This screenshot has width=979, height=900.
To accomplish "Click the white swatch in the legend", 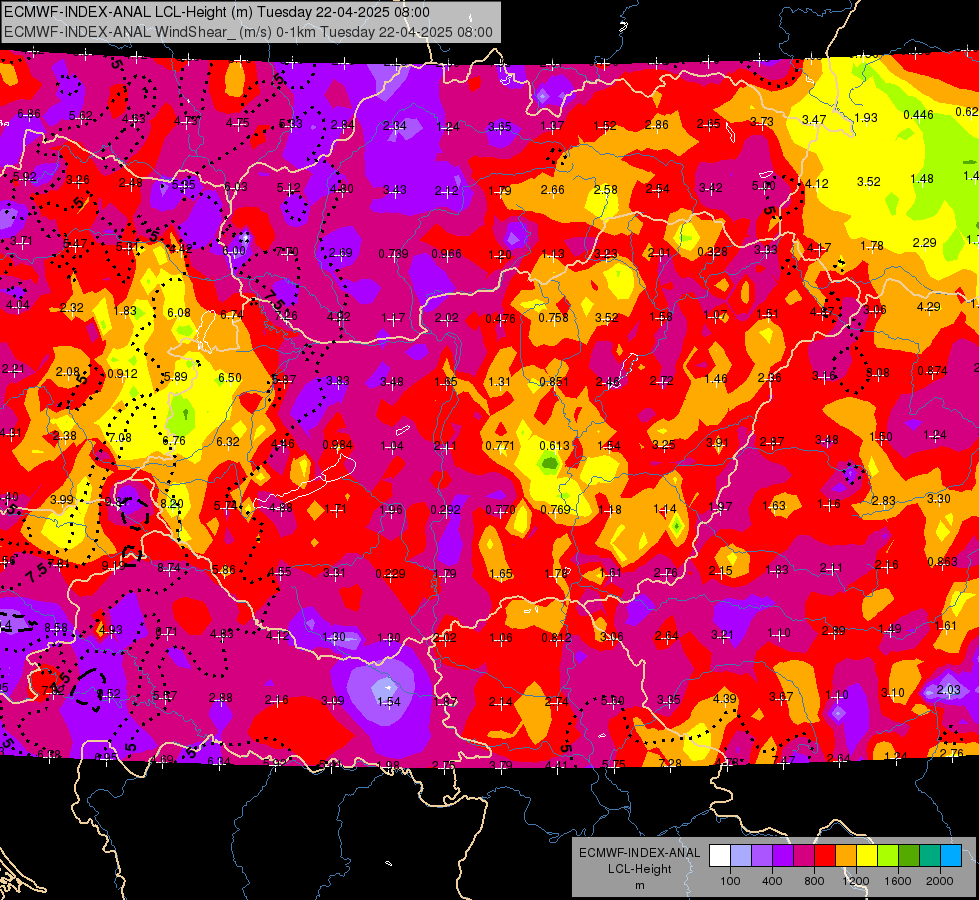I will (x=720, y=856).
